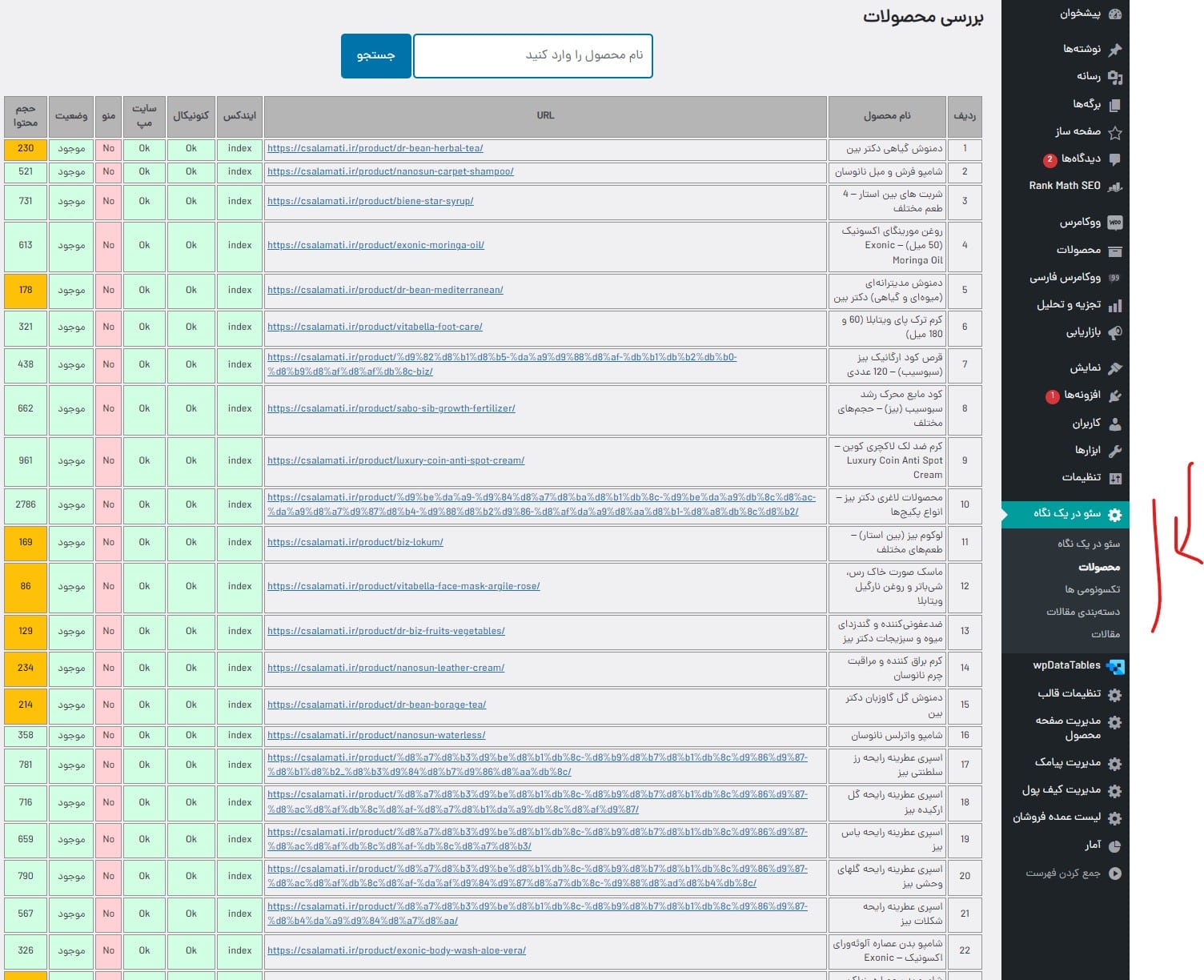This screenshot has width=1204, height=980.
Task: Click the WooCommerce (ووکامرس) woo icon
Action: [1114, 223]
